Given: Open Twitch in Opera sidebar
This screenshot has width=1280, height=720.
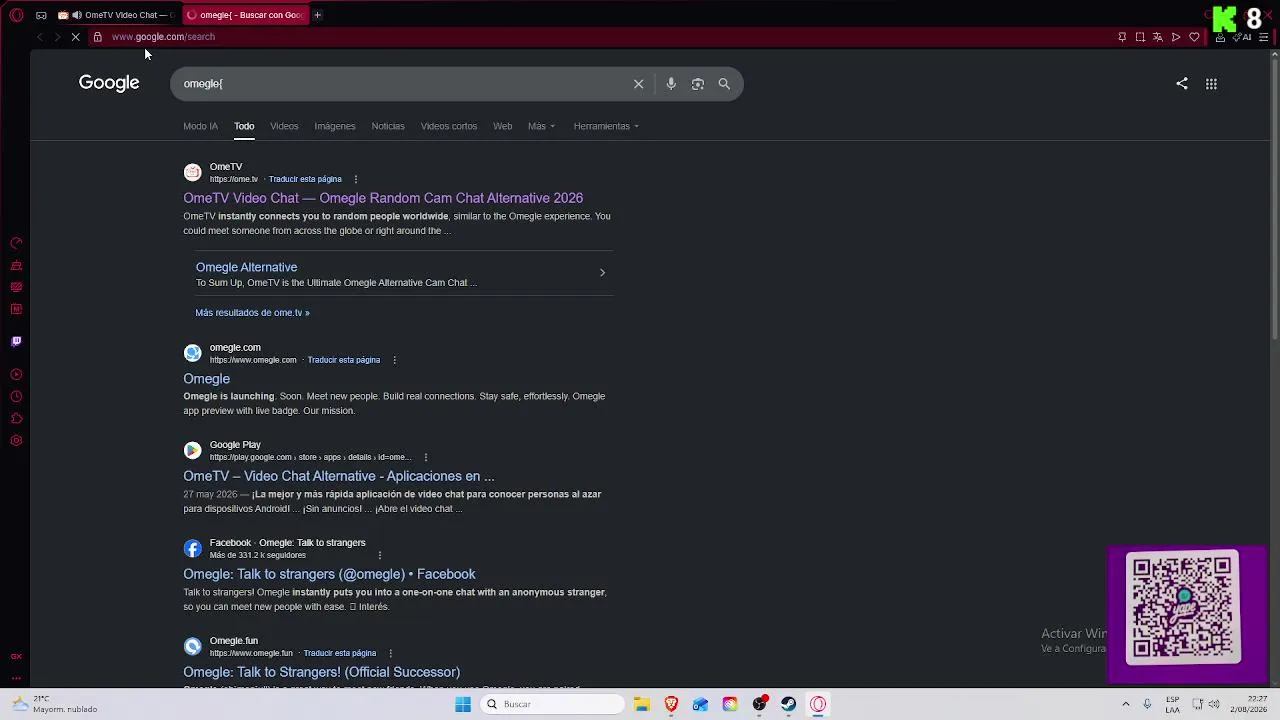Looking at the screenshot, I should tap(16, 341).
